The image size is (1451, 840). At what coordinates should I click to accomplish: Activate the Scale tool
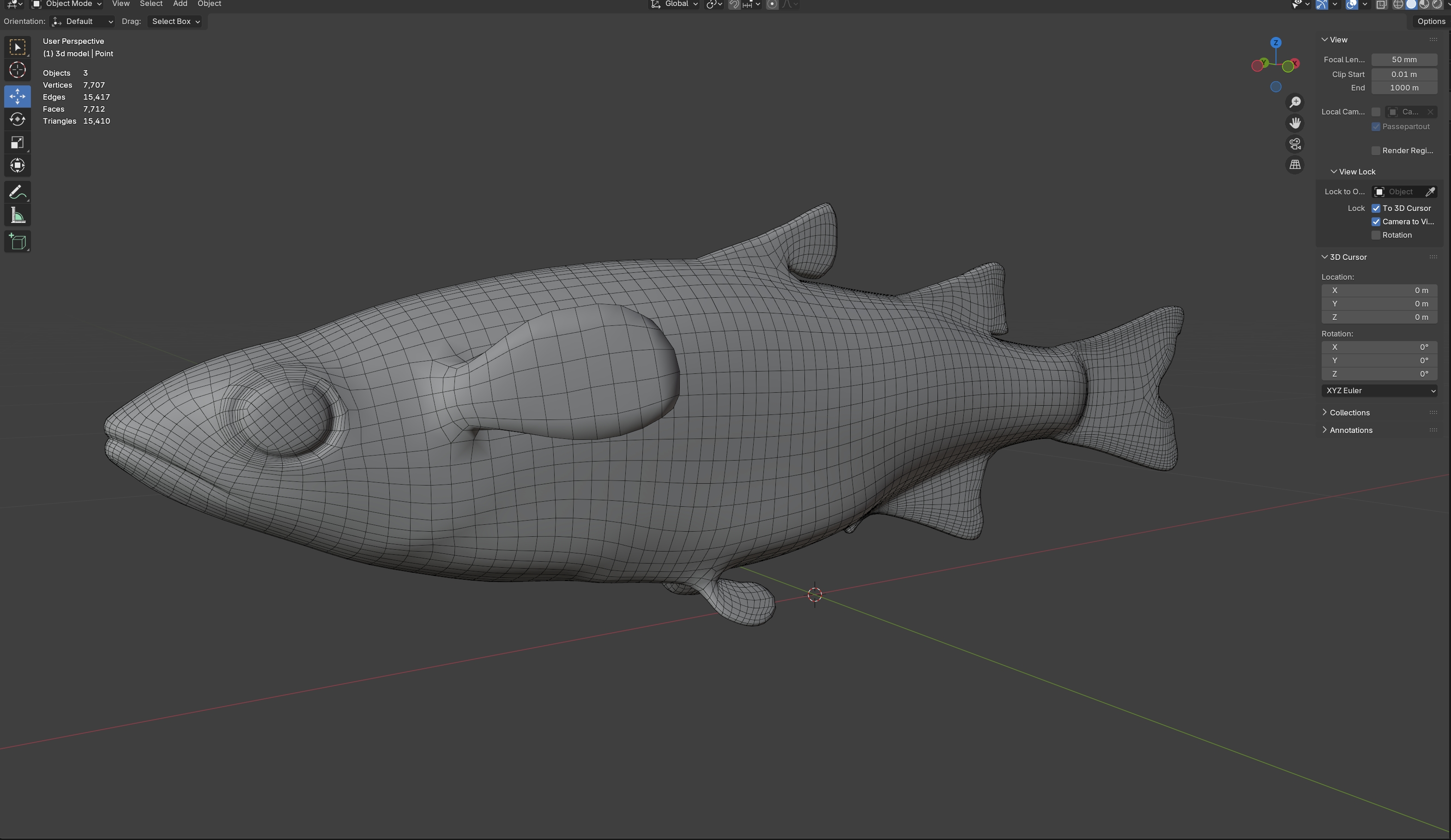click(x=17, y=143)
